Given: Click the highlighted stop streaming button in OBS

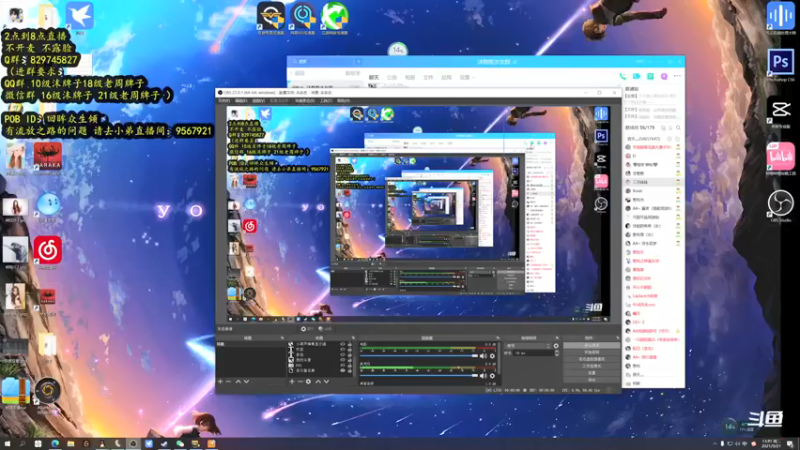Looking at the screenshot, I should 591,345.
